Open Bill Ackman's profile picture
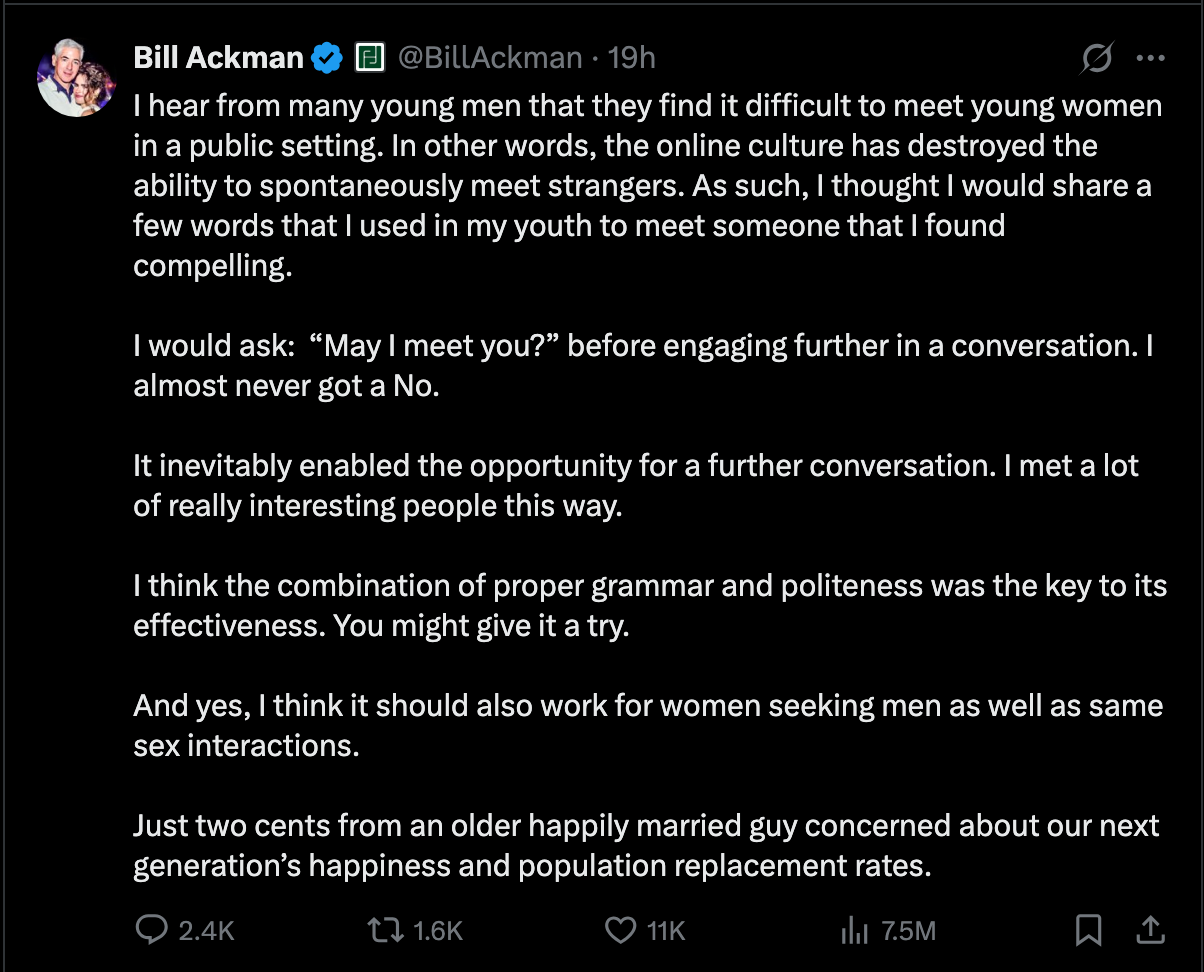Viewport: 1204px width, 972px height. (x=77, y=79)
